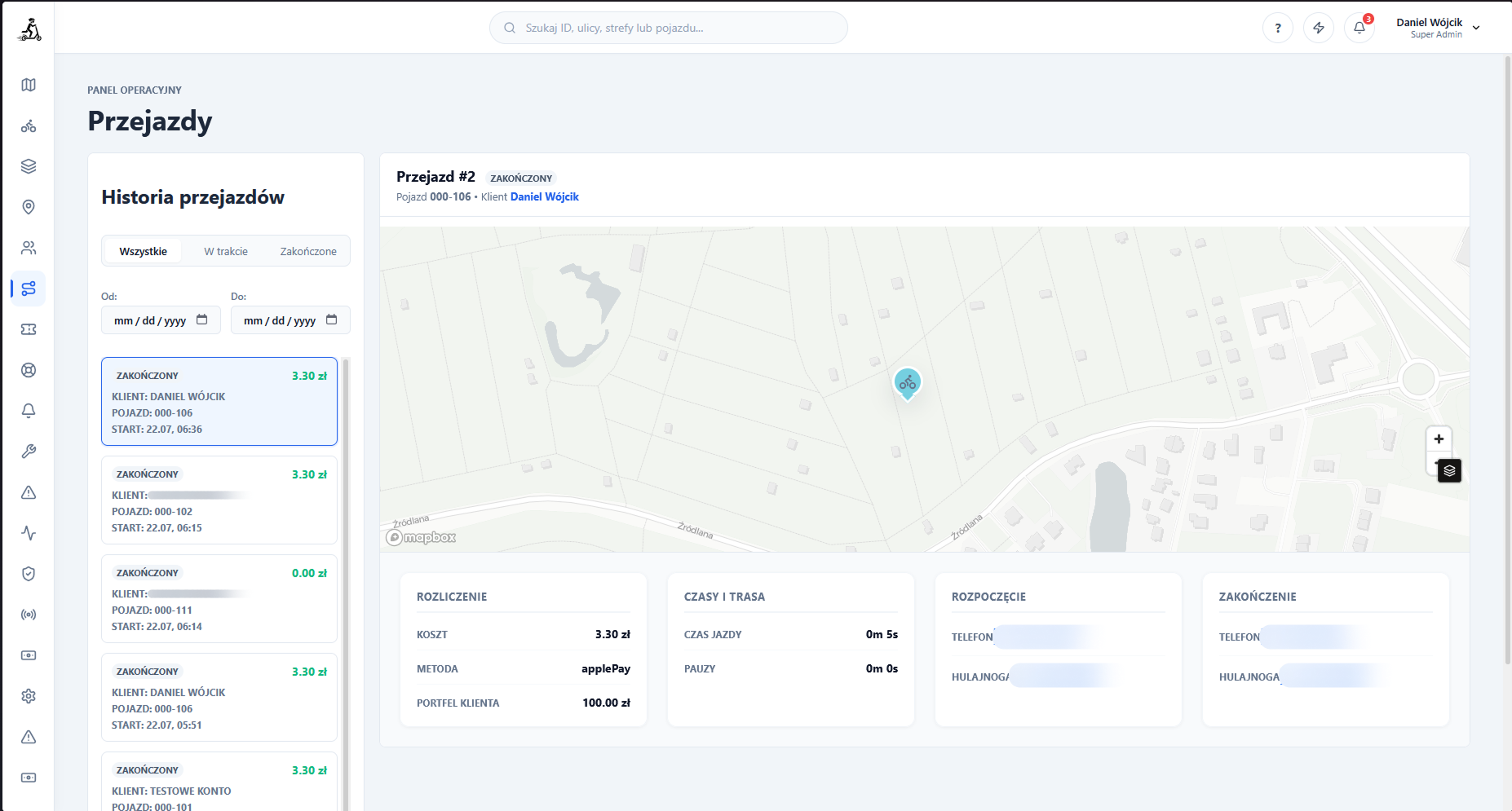
Task: Click the applePay method value
Action: (x=606, y=668)
